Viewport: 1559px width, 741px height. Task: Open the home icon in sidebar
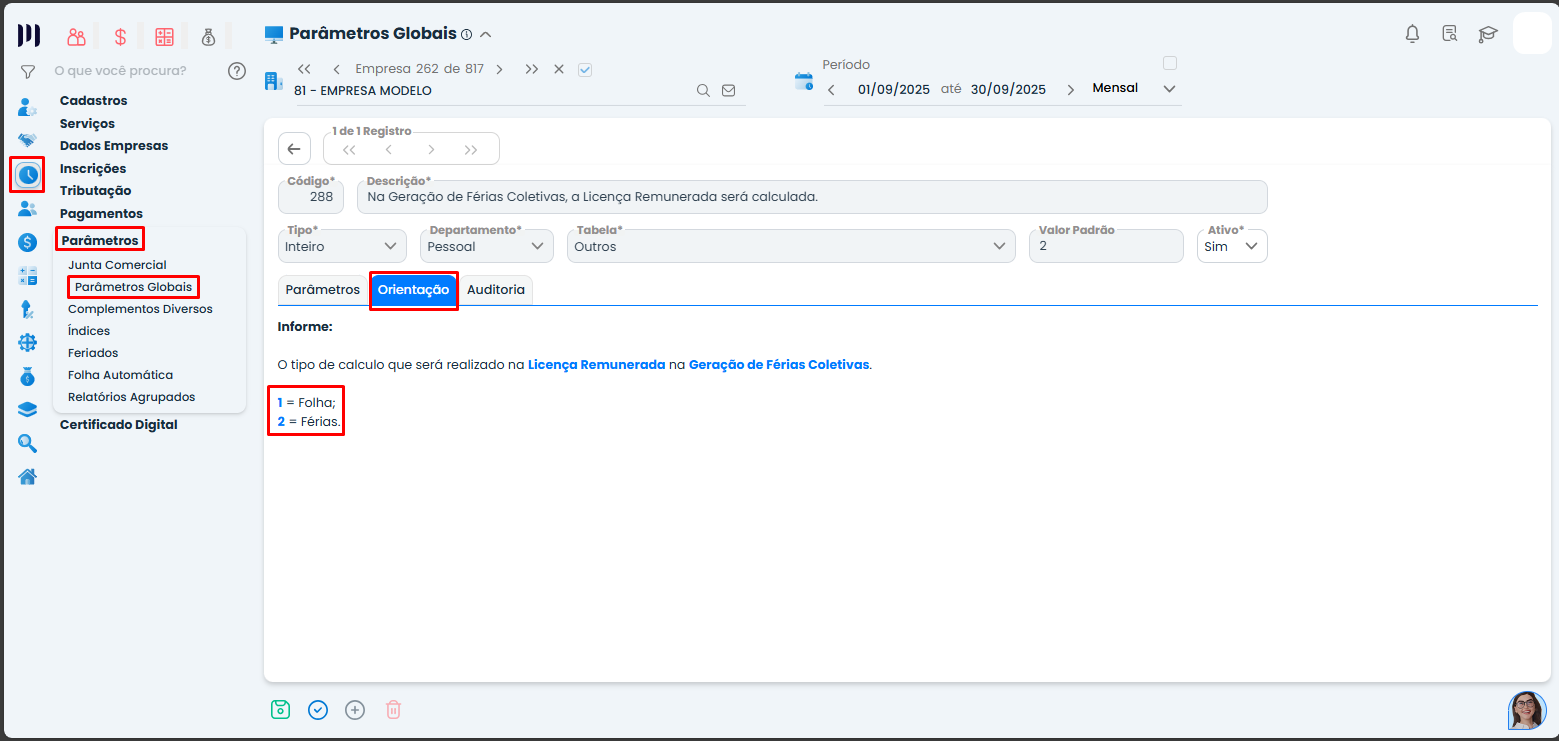[28, 476]
